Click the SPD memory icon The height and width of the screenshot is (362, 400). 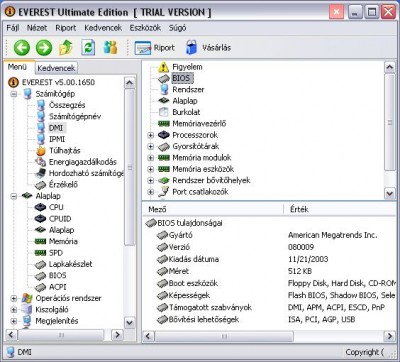pos(40,253)
